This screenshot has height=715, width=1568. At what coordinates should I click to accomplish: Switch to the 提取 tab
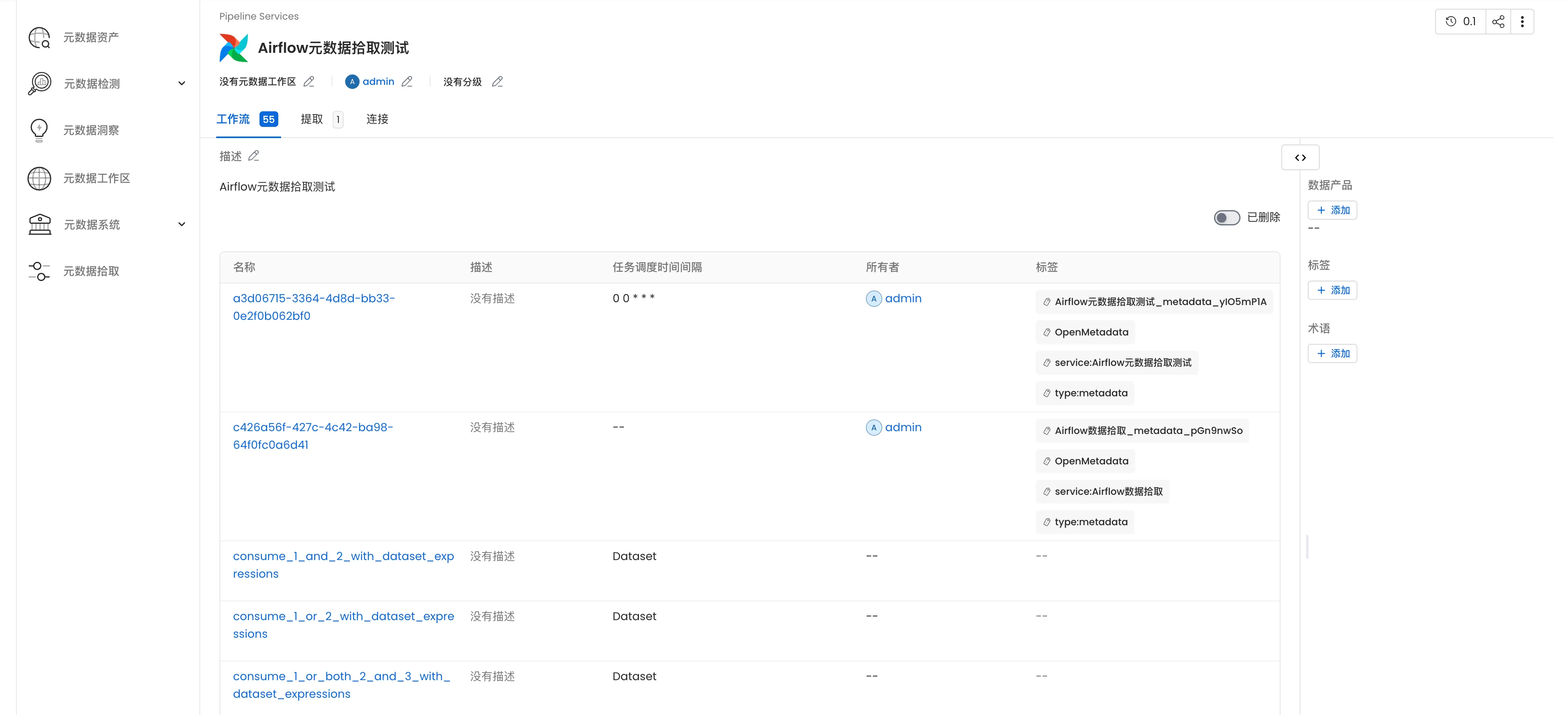[312, 119]
